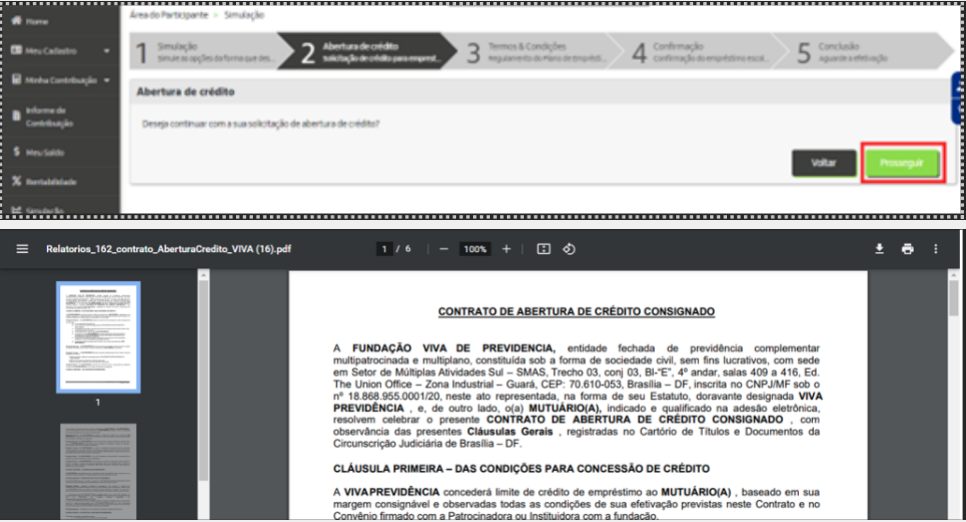Click the Meu Saldo dollar icon
This screenshot has height=522, width=966.
coord(17,152)
